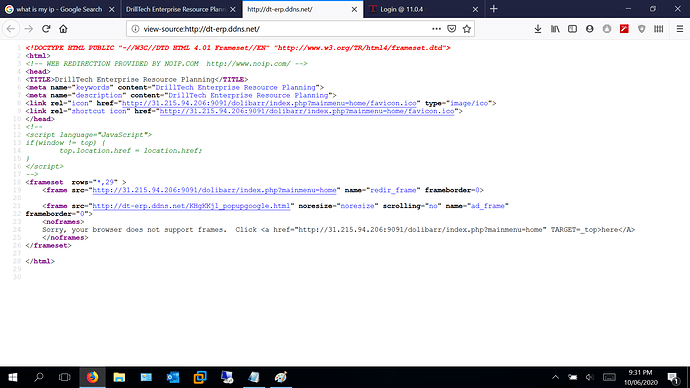Open Outlook from the taskbar
The width and height of the screenshot is (690, 388).
point(173,377)
